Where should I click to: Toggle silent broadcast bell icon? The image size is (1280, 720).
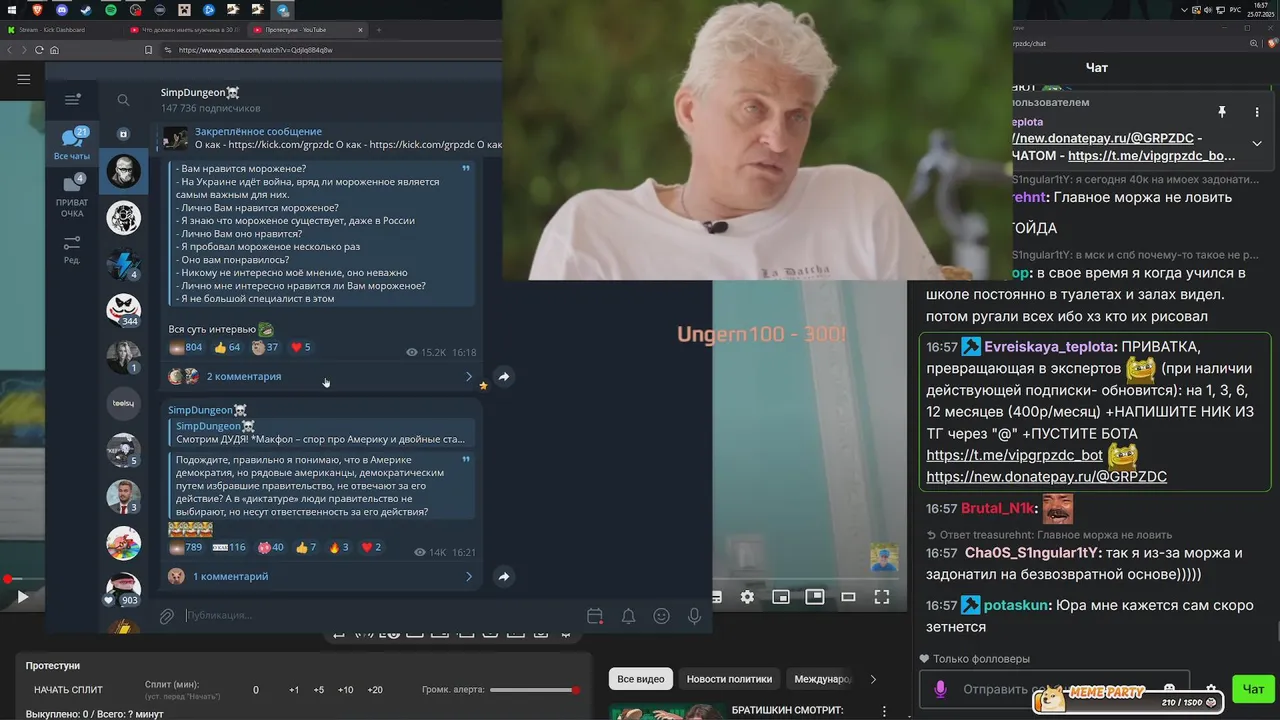coord(628,616)
